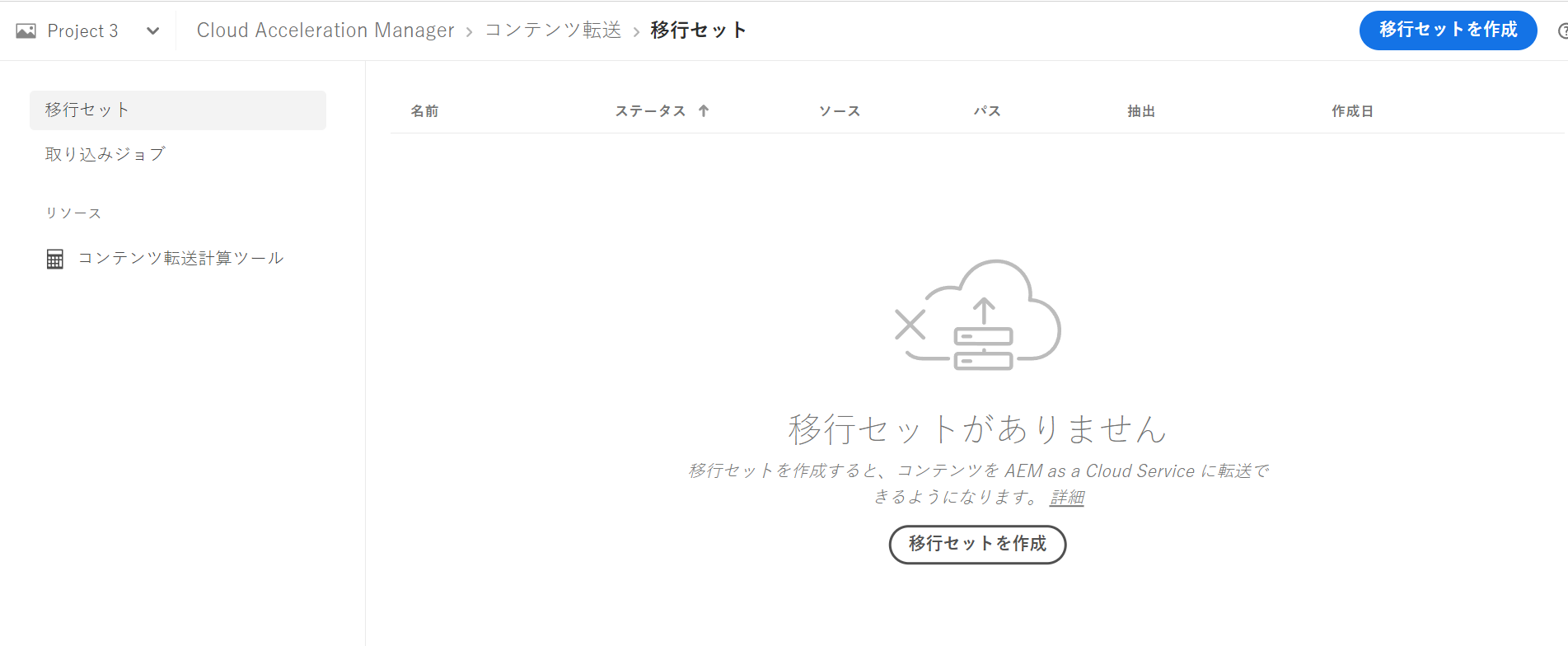
Task: Click the パス column header
Action: tap(986, 111)
